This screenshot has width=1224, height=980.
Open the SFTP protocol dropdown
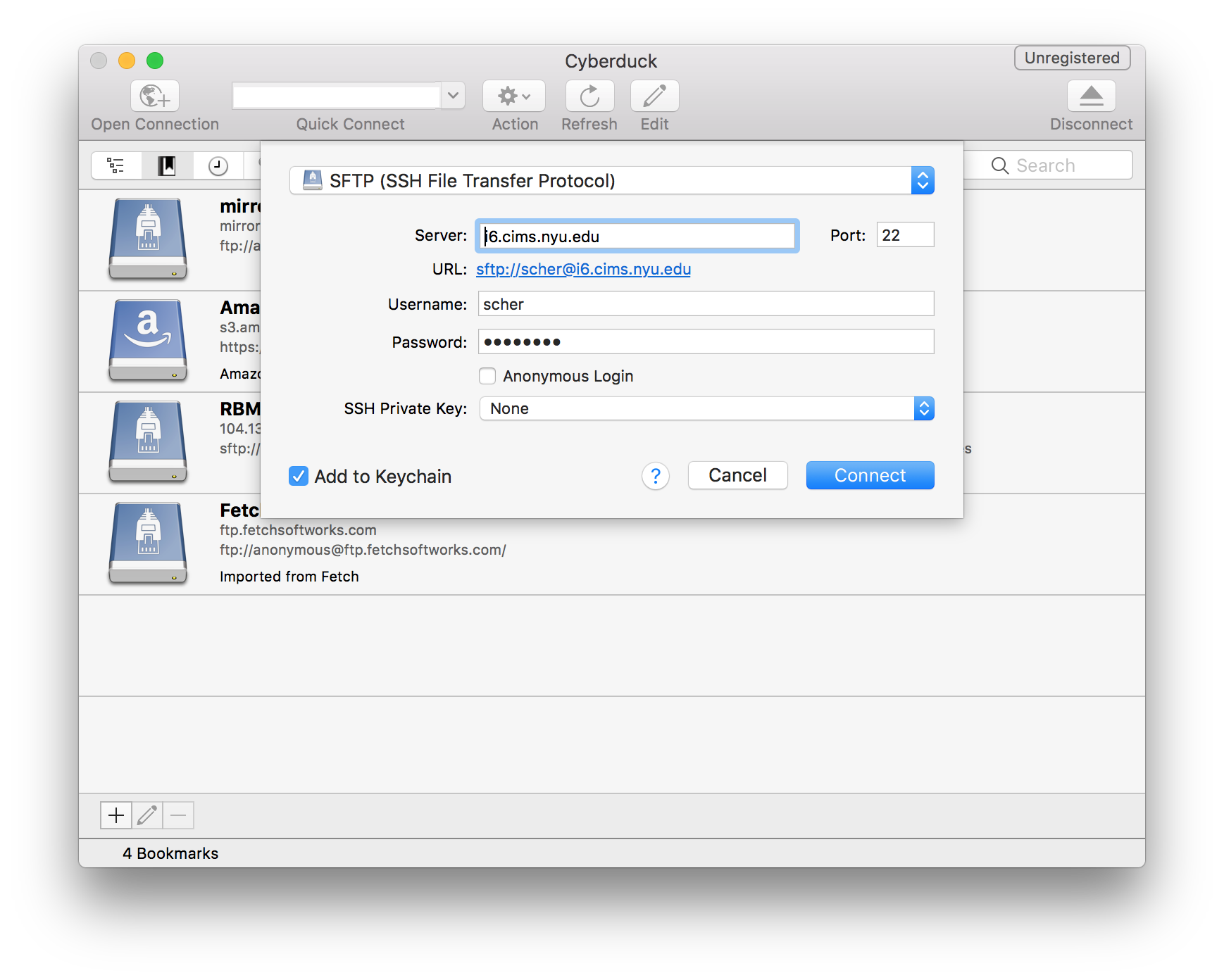coord(612,180)
